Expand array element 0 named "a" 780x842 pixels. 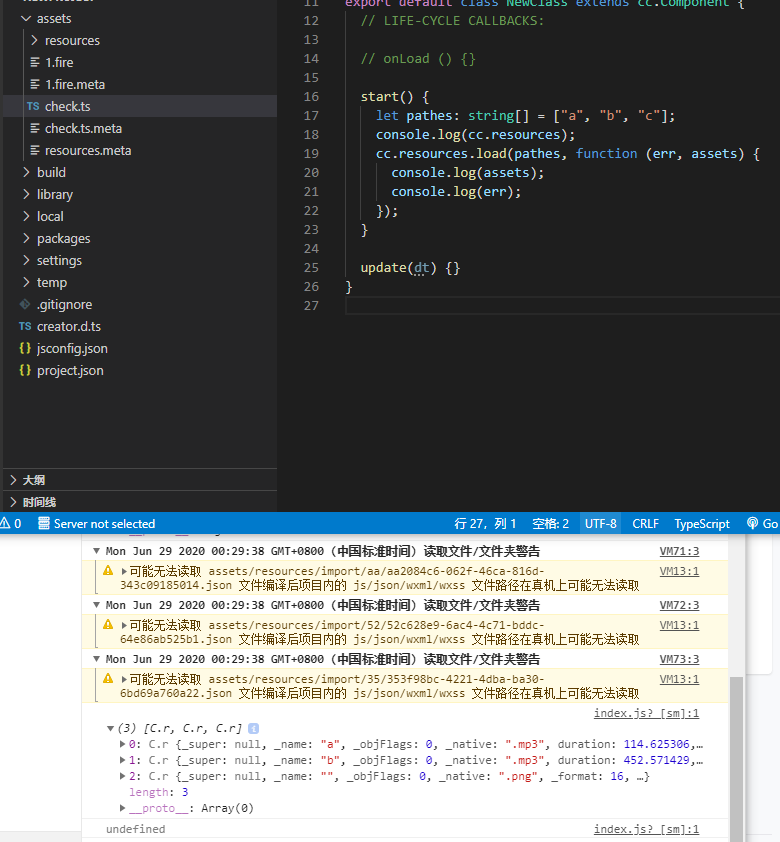coord(122,744)
